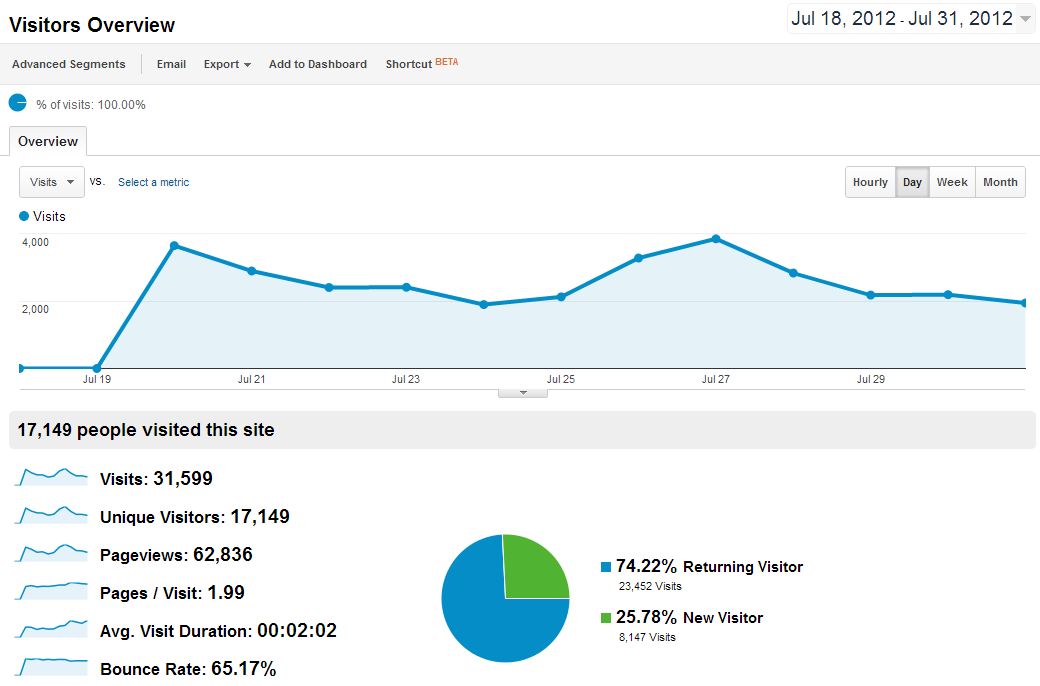Click the Pageviews sparkline icon
The image size is (1040, 686).
51,553
